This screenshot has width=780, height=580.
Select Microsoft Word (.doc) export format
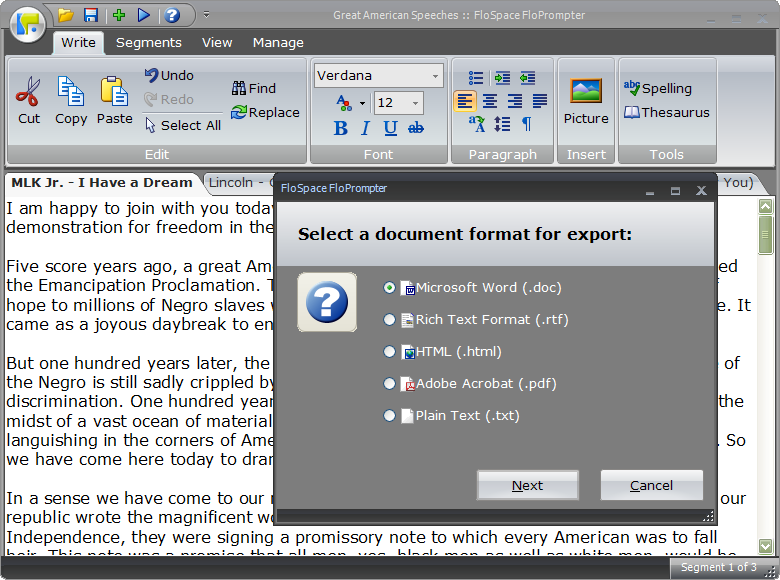click(x=472, y=288)
